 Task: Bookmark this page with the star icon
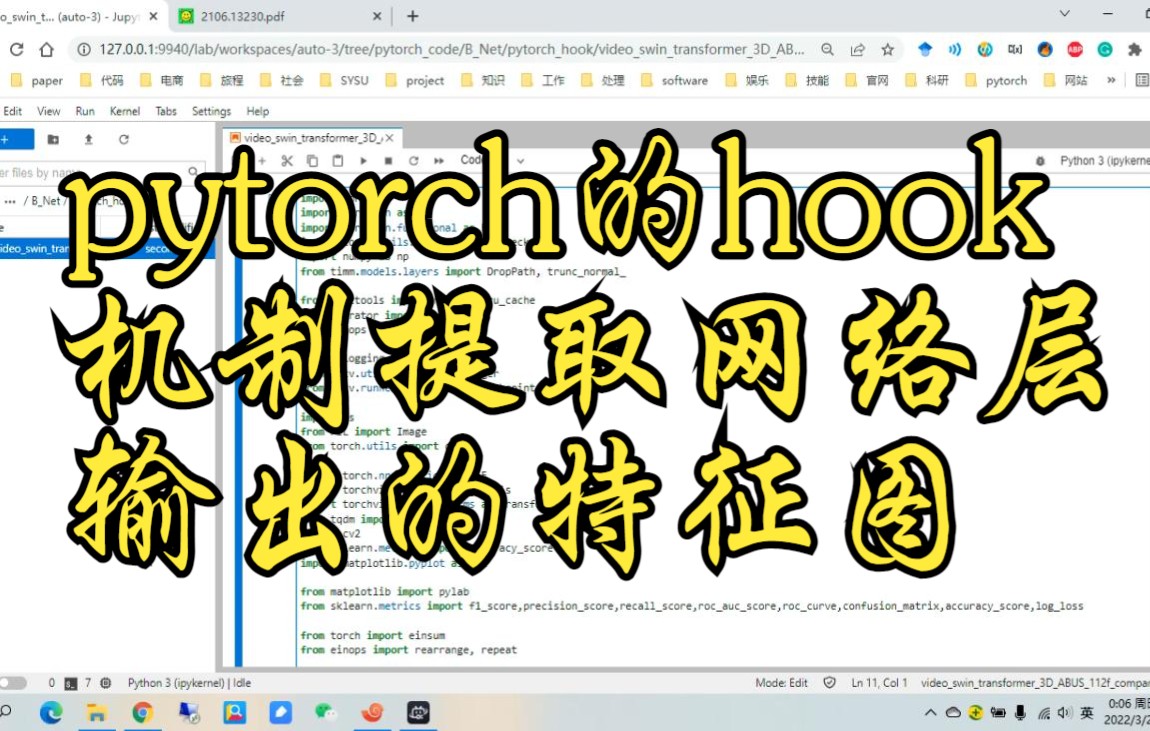(887, 49)
